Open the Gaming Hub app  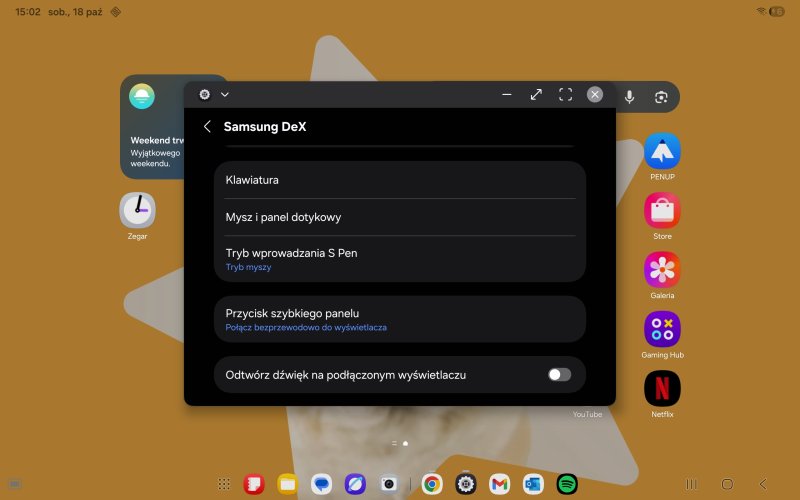(662, 329)
